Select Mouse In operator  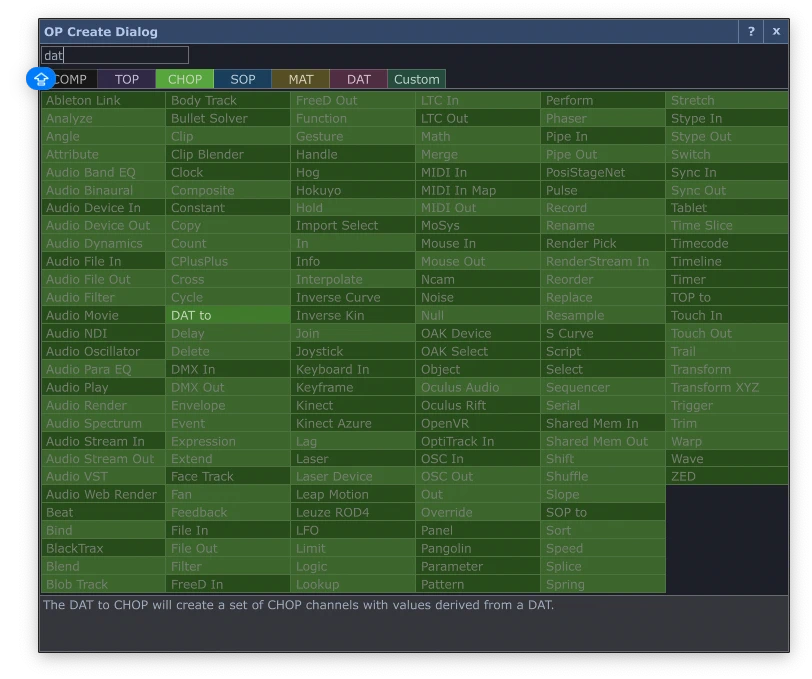[477, 243]
